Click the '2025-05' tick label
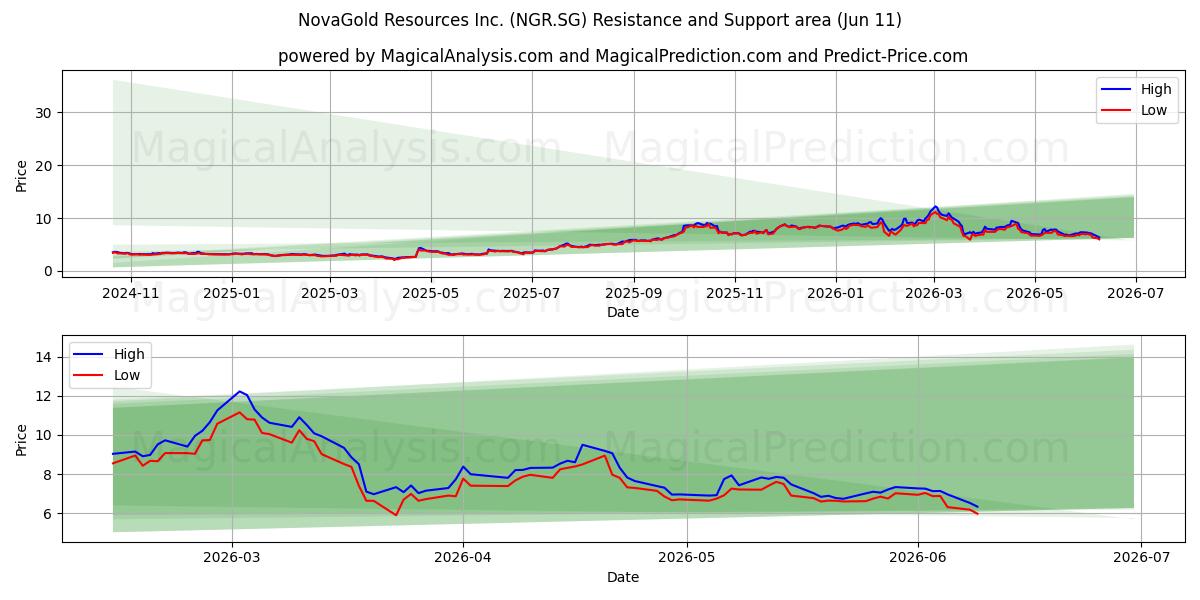Viewport: 1200px width, 600px height. (430, 293)
